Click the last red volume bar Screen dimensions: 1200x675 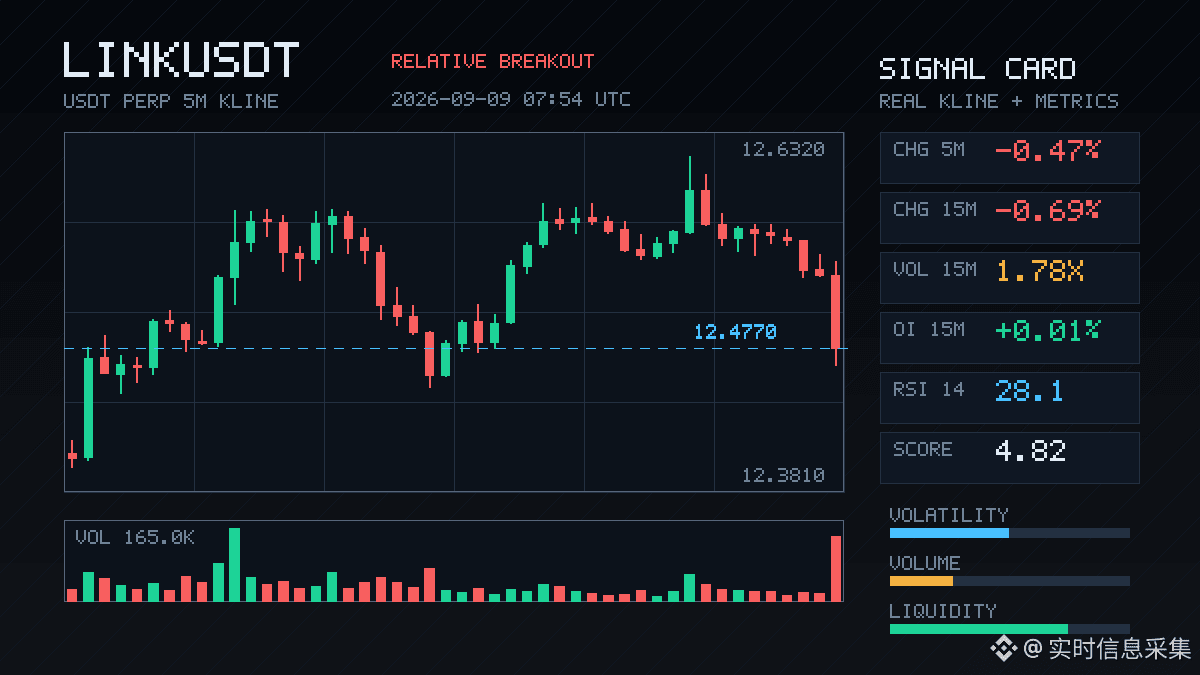tap(836, 568)
